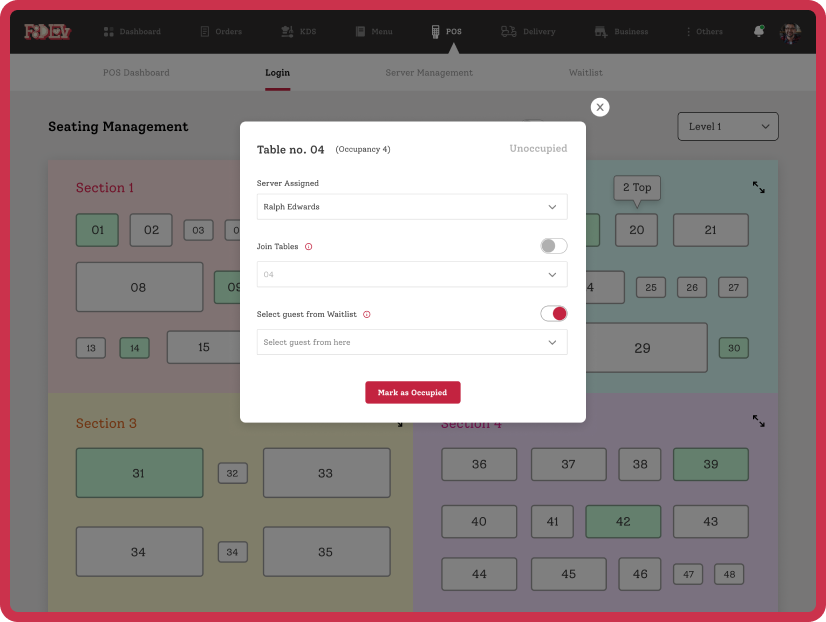Open the Join Tables dropdown showing 04
This screenshot has height=622, width=826.
[412, 274]
